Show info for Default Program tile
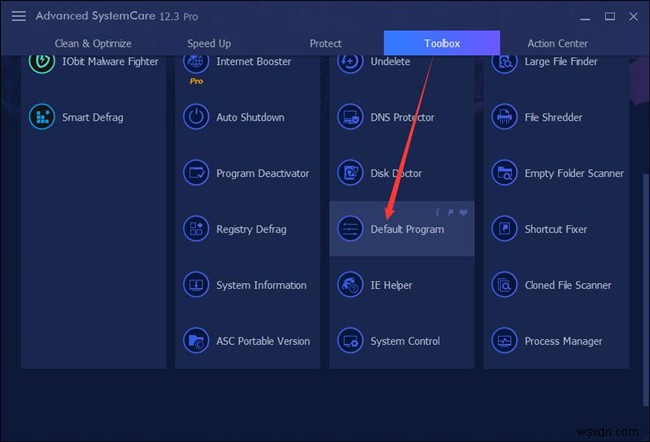Image resolution: width=650 pixels, height=442 pixels. click(x=437, y=212)
